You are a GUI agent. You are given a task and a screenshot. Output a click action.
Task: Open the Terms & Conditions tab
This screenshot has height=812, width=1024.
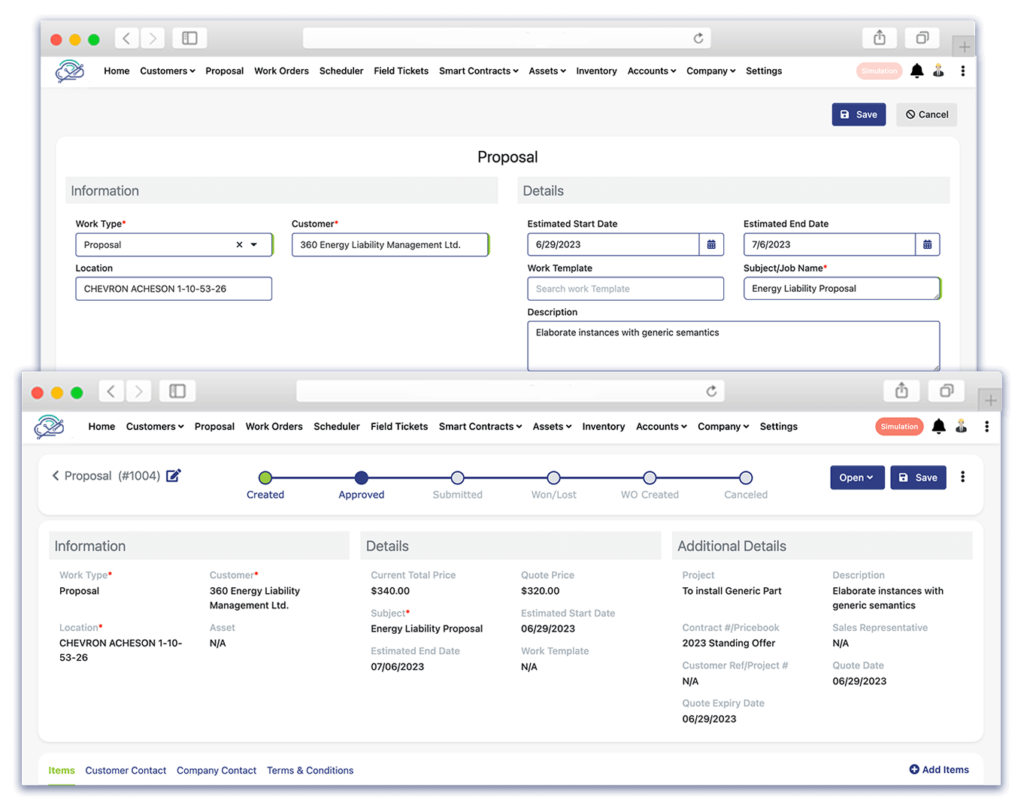point(310,770)
